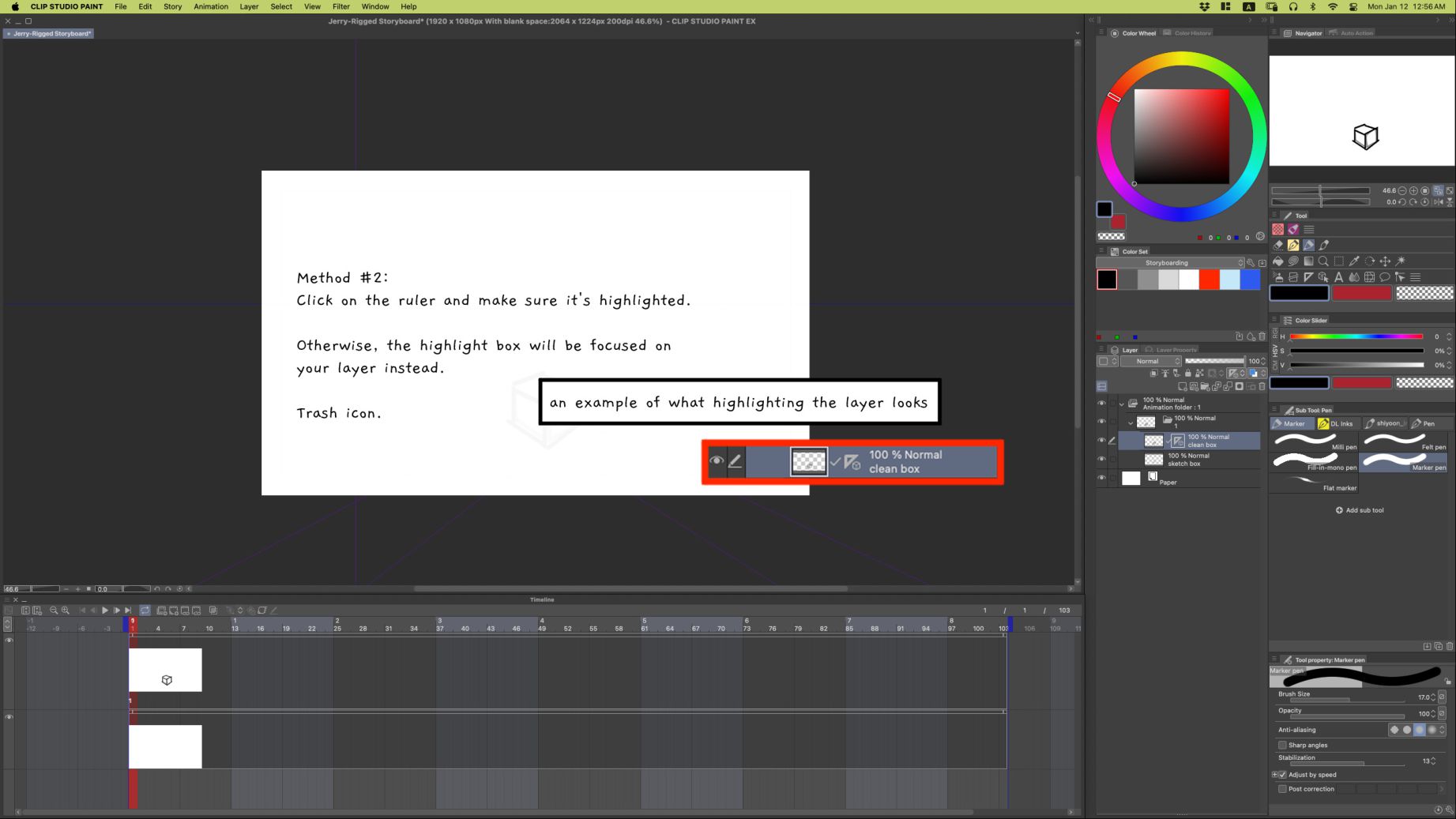Pick the blue swatch in Color Set
Viewport: 1456px width, 819px height.
1250,280
